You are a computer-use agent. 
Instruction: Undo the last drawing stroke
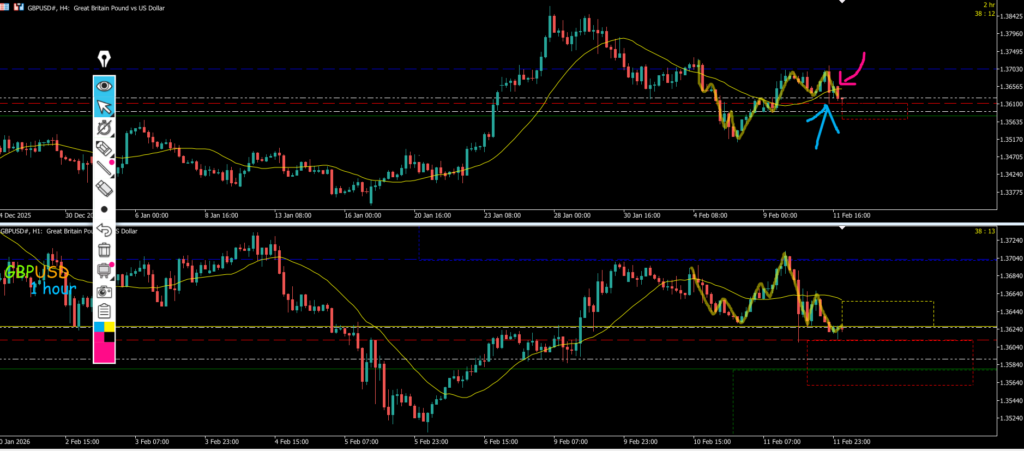[104, 230]
